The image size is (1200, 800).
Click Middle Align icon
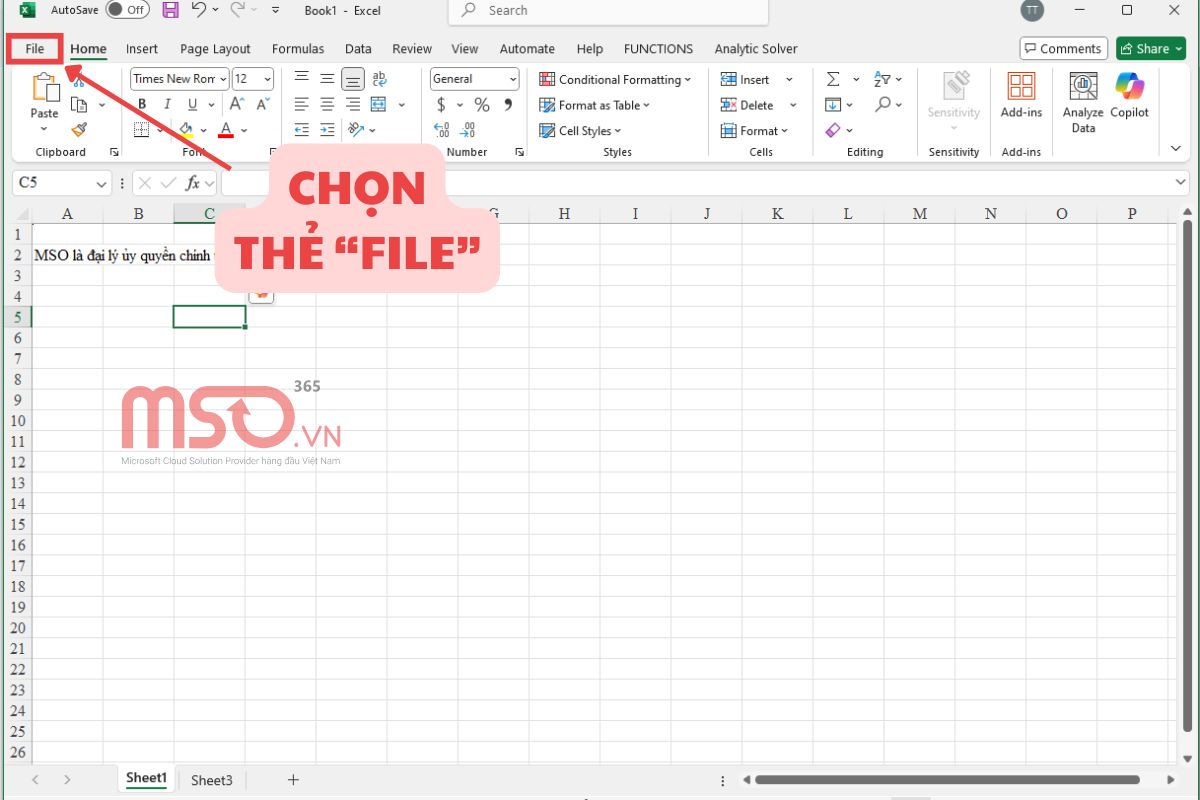[x=327, y=78]
